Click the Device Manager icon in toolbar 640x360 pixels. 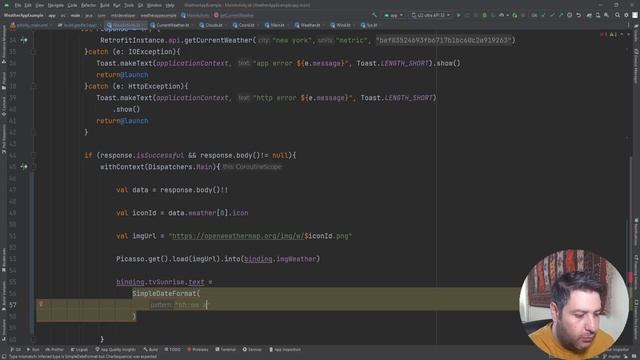(x=598, y=15)
